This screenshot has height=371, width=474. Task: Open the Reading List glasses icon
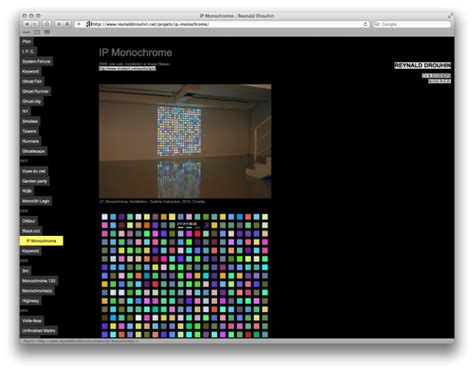[26, 32]
